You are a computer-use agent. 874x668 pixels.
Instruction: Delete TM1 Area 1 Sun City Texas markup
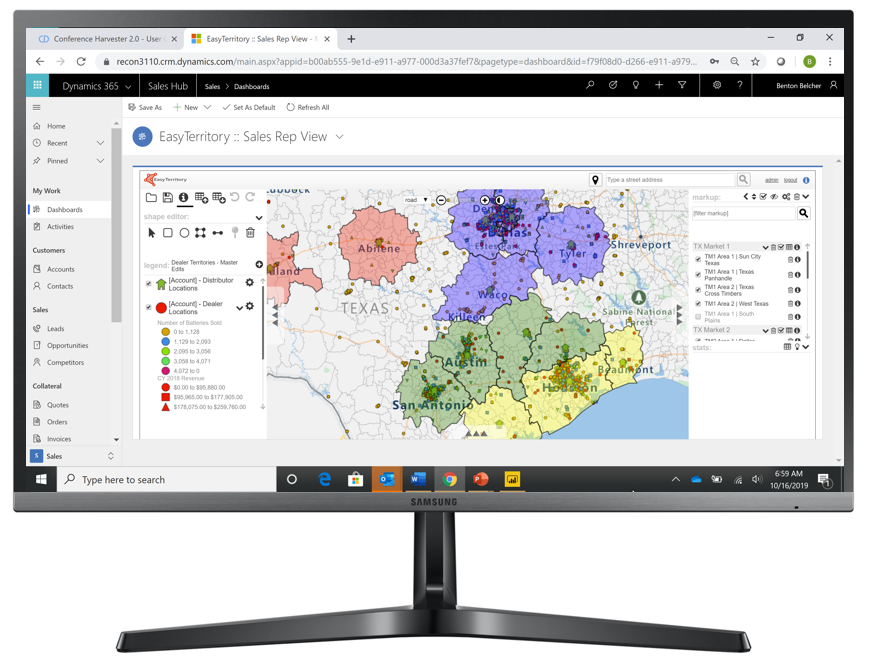point(790,259)
